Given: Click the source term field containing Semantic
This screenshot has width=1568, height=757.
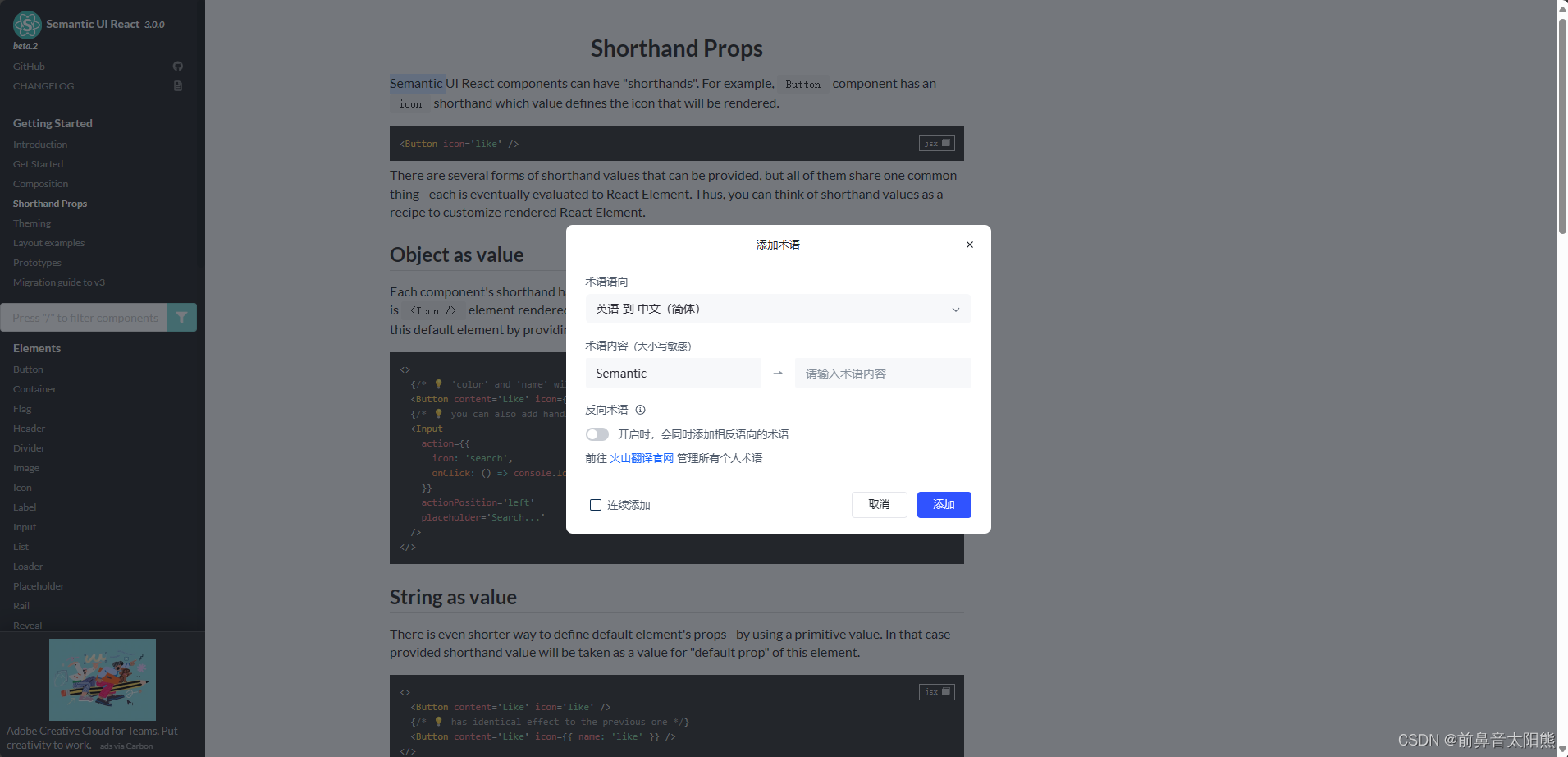Looking at the screenshot, I should click(673, 373).
